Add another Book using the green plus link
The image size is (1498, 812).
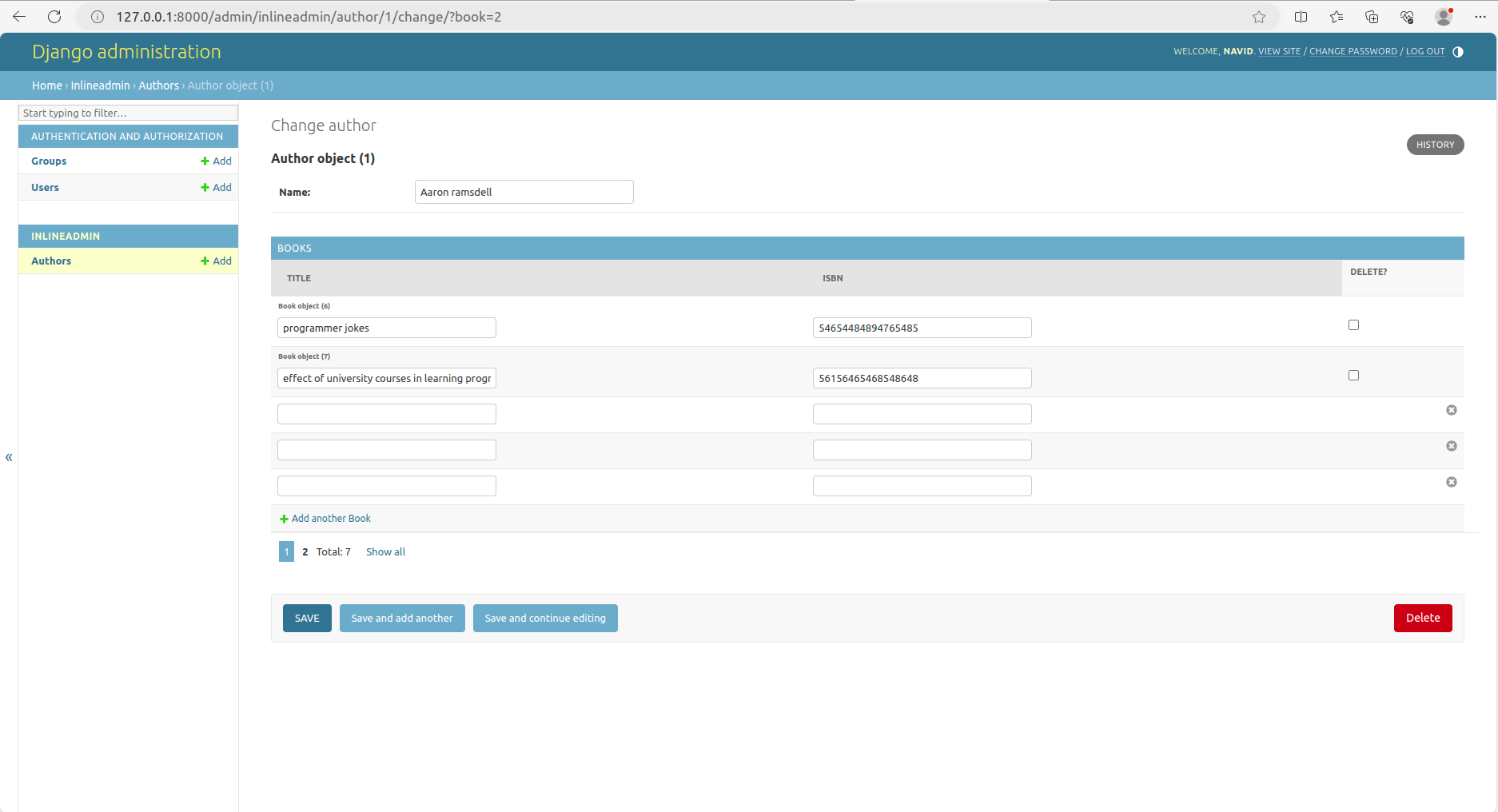(325, 518)
